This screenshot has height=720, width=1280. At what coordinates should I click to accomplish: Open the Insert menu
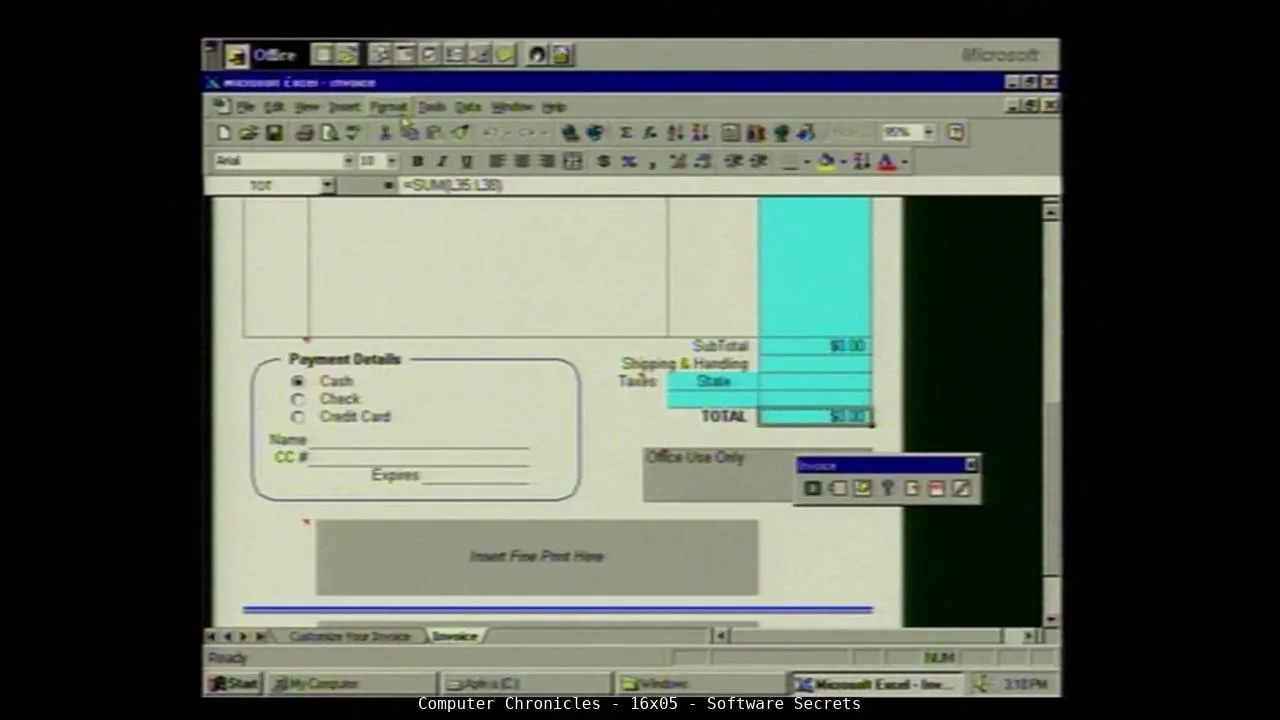click(344, 107)
